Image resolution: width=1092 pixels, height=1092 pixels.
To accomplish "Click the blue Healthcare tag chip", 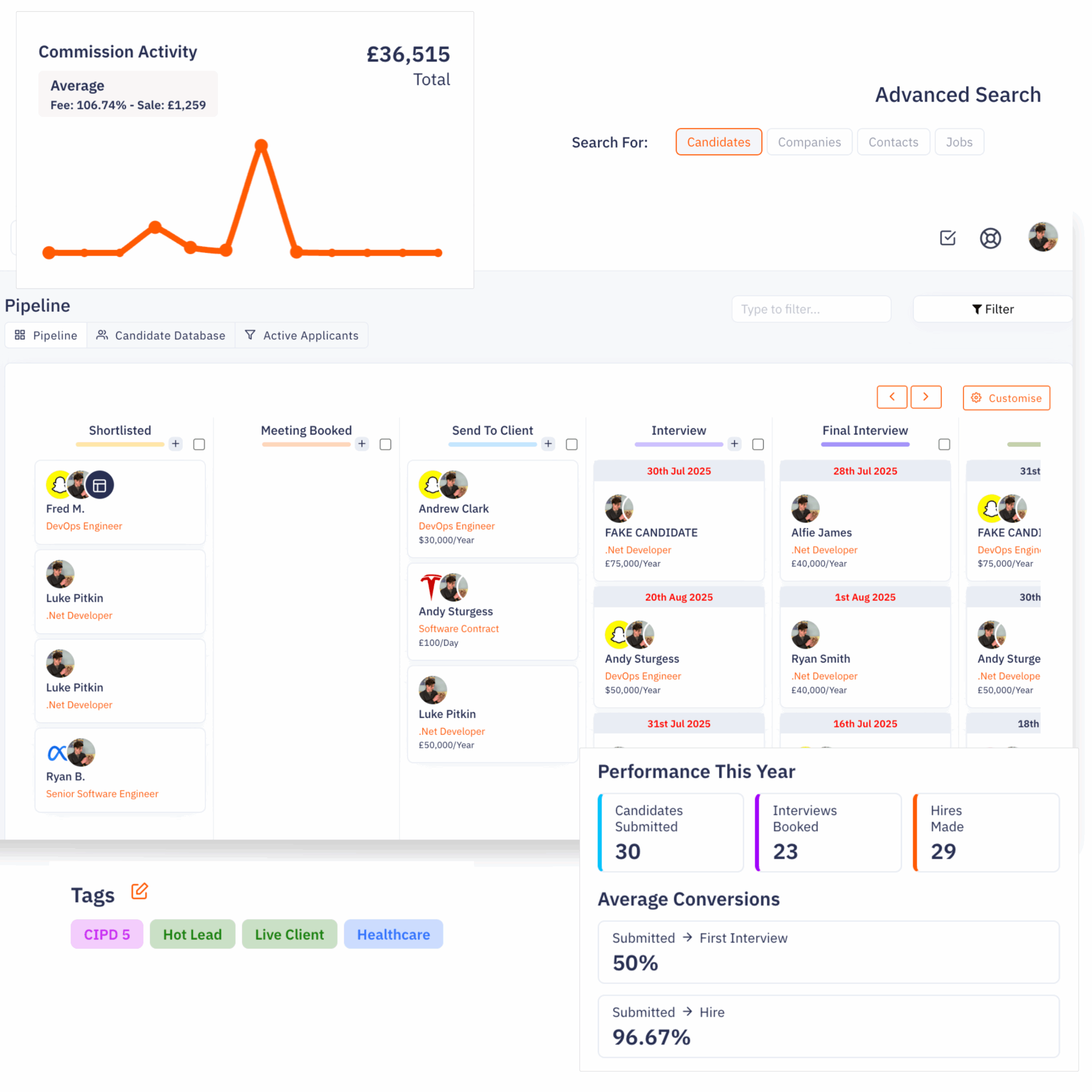I will pyautogui.click(x=393, y=934).
